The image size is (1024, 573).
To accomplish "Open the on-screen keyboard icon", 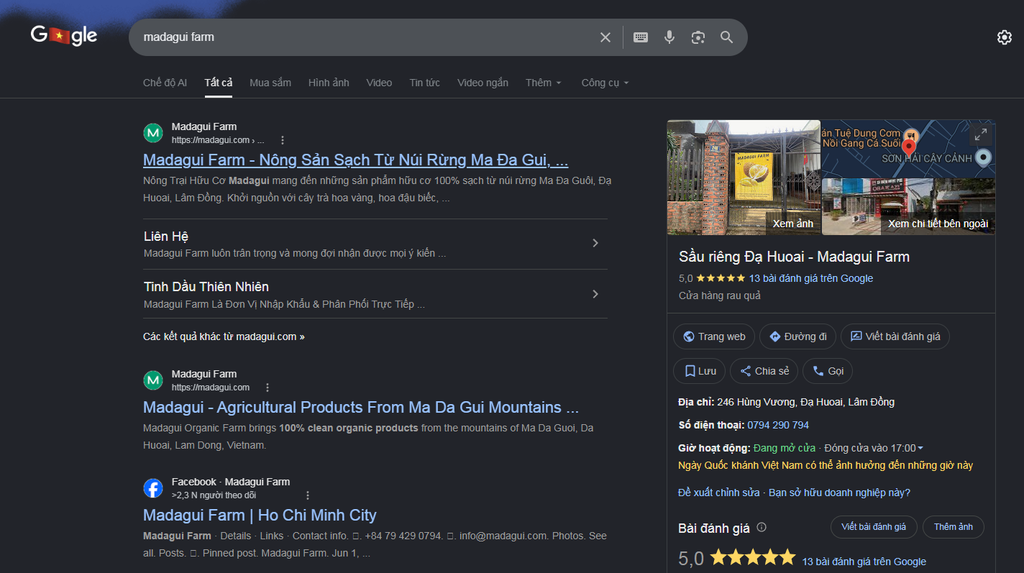I will [x=641, y=37].
